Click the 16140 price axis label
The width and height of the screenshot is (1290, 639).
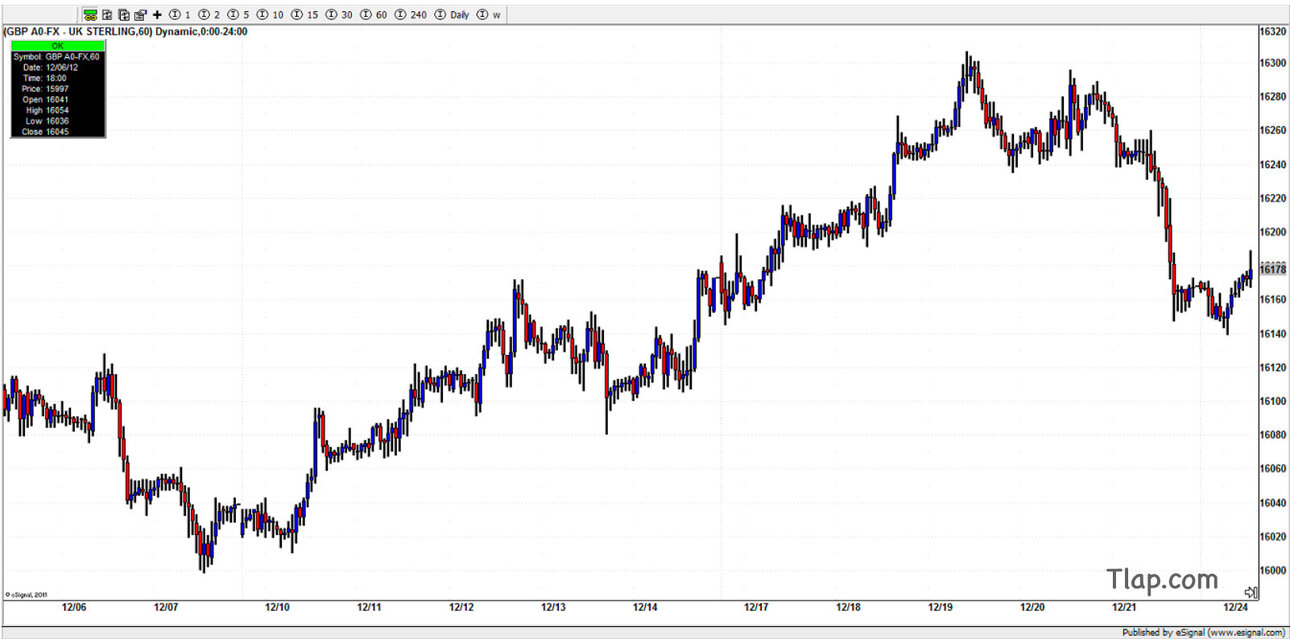click(1272, 334)
